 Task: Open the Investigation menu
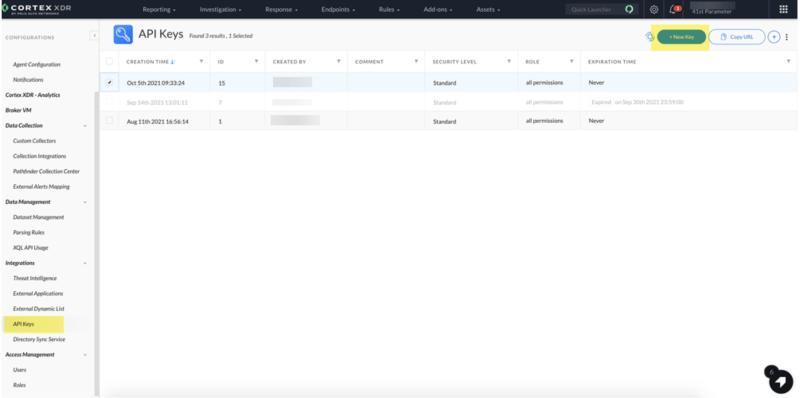(220, 10)
